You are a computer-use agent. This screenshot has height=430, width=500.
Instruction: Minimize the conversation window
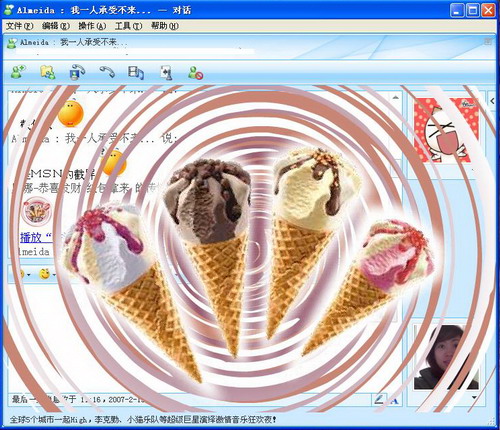tap(457, 10)
